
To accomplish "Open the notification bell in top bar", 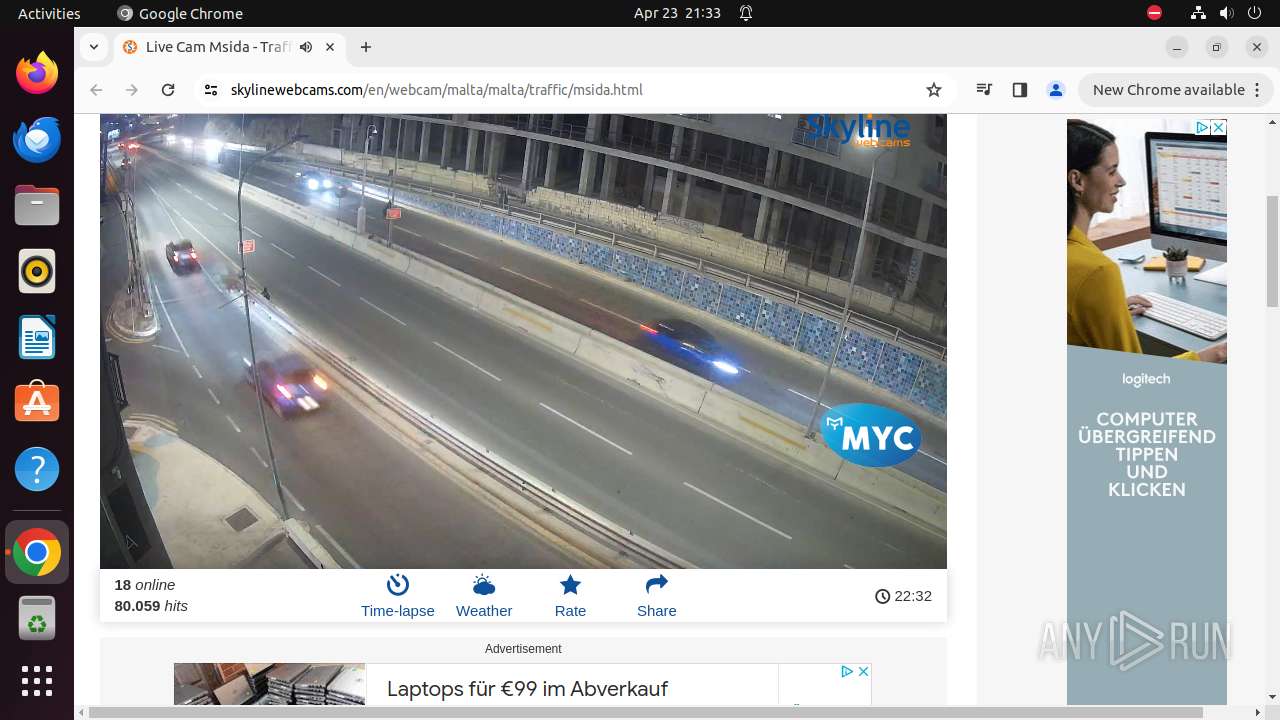I will [746, 13].
